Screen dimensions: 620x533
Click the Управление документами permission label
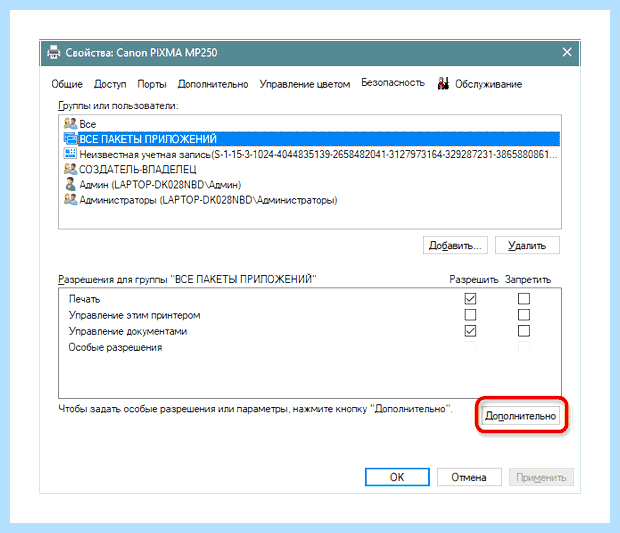128,331
